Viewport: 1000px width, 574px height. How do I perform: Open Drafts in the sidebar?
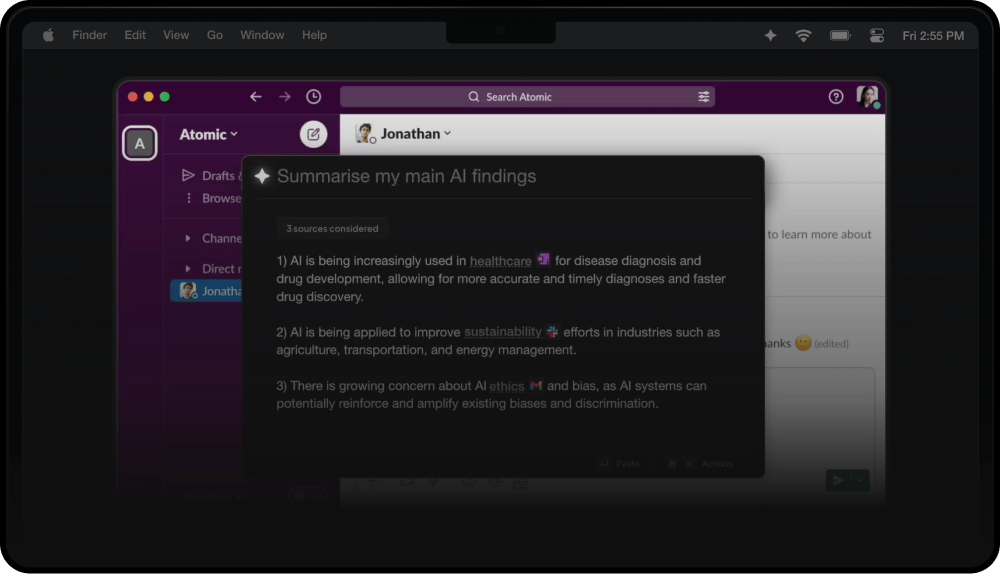click(212, 175)
